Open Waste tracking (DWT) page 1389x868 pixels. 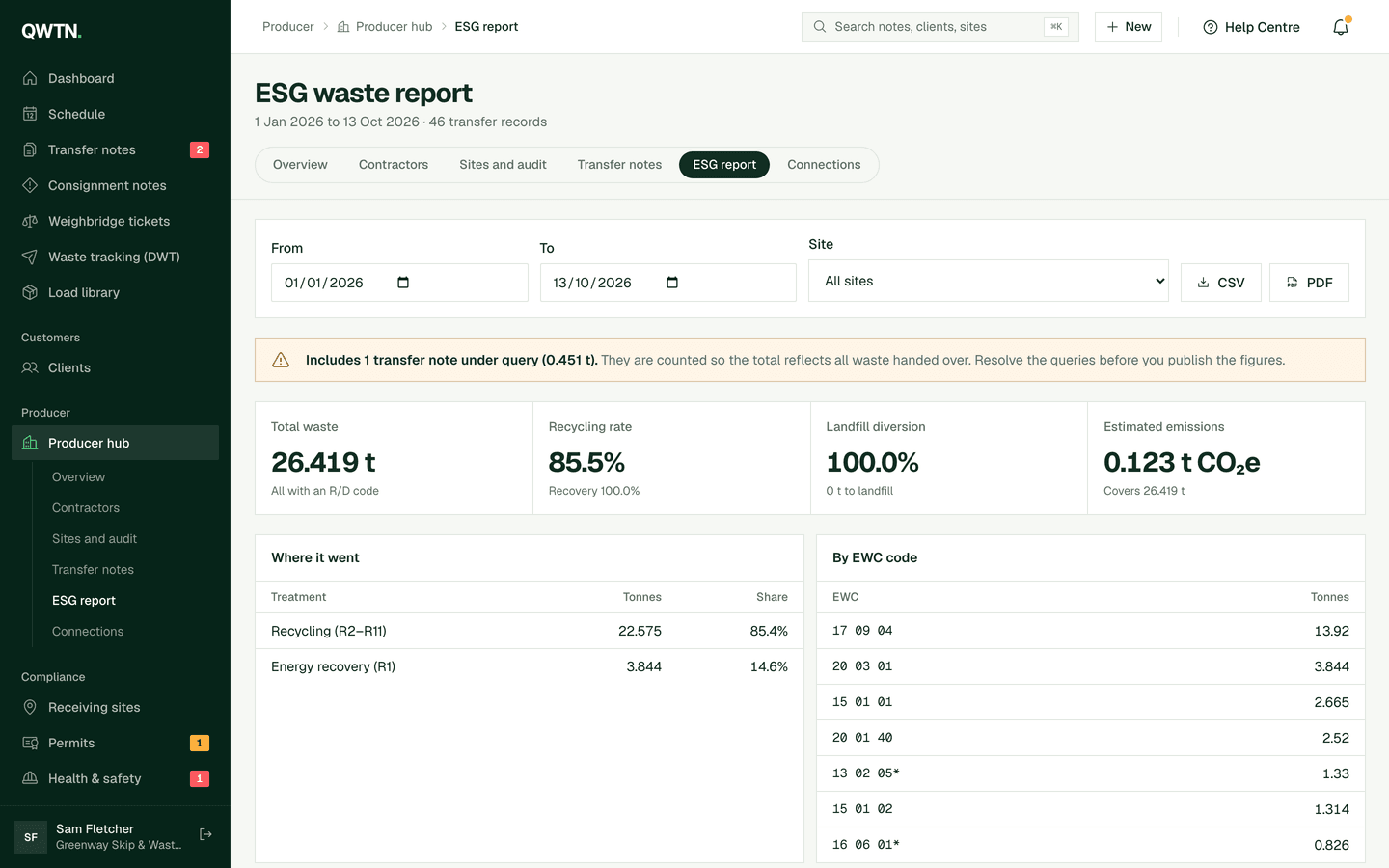[115, 257]
